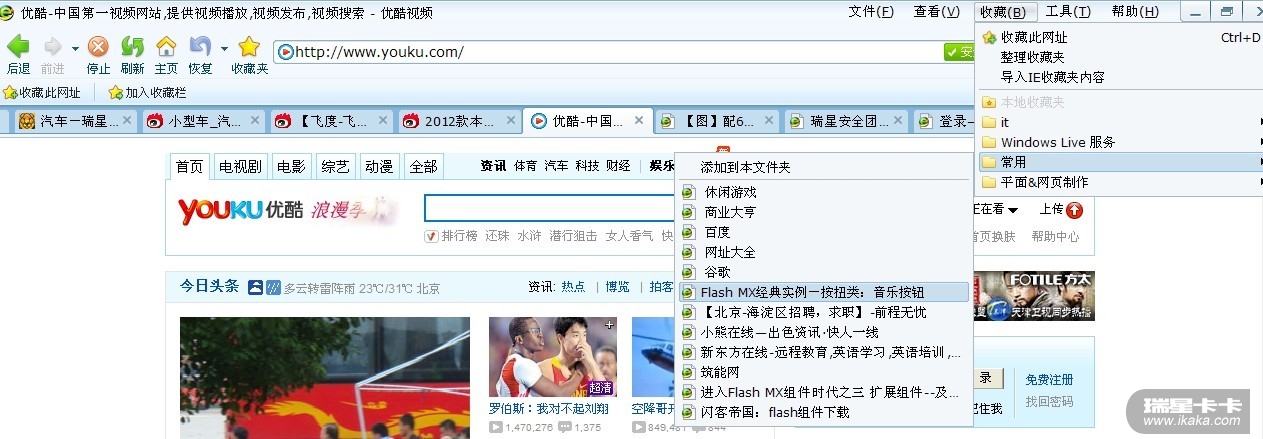Image resolution: width=1263 pixels, height=439 pixels.
Task: Expand the 平面&网页制作 folder
Action: pos(1119,182)
